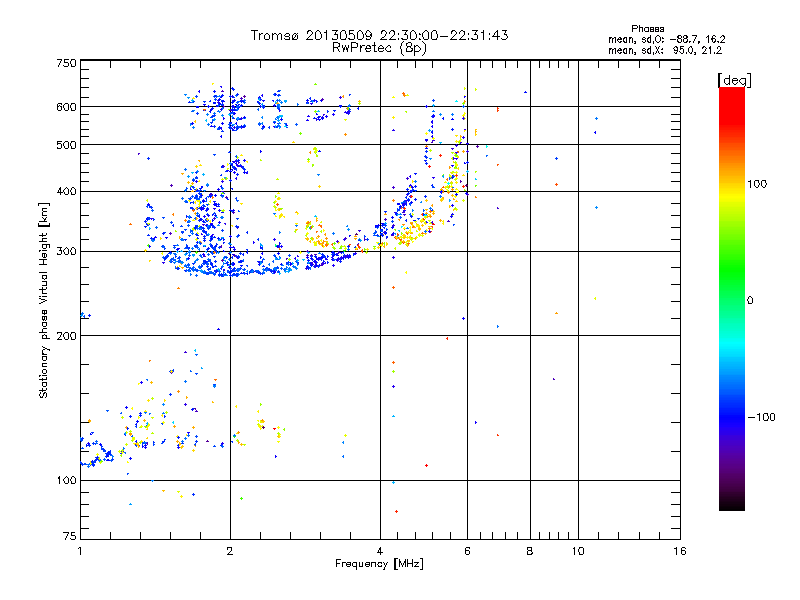
Task: Click the Phases heading in the upper right
Action: point(647,29)
